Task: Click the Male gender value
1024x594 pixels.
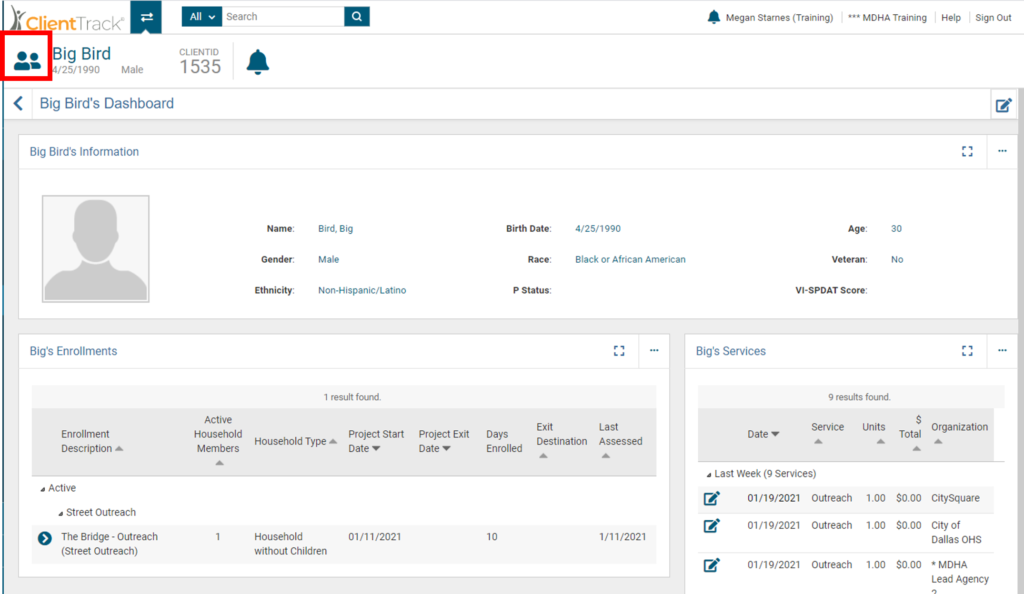Action: coord(328,259)
